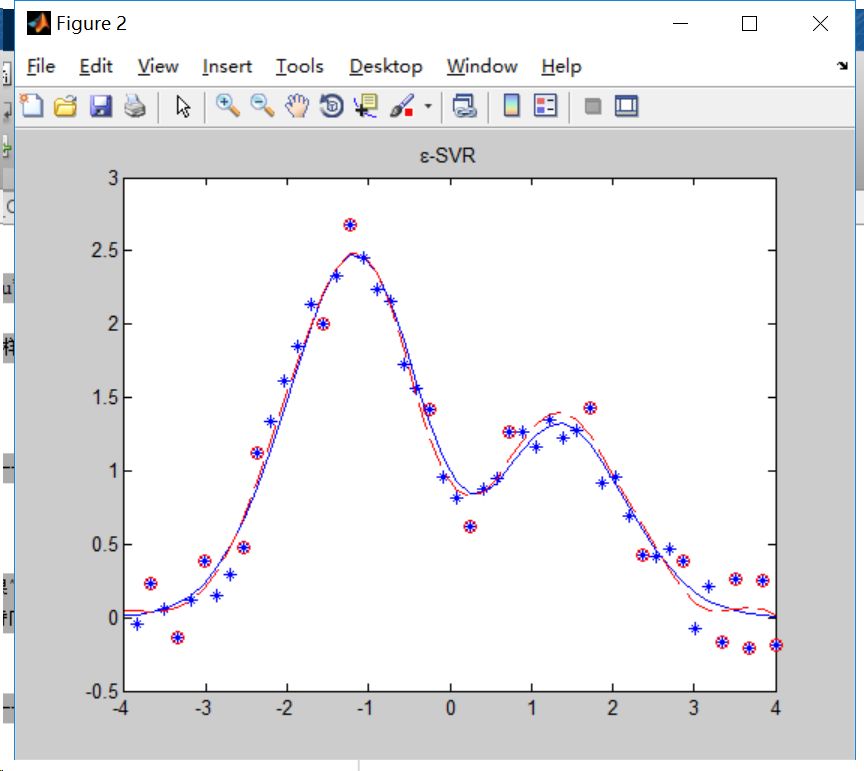Enable the Pan hand tool
Viewport: 864px width, 771px height.
[x=296, y=105]
